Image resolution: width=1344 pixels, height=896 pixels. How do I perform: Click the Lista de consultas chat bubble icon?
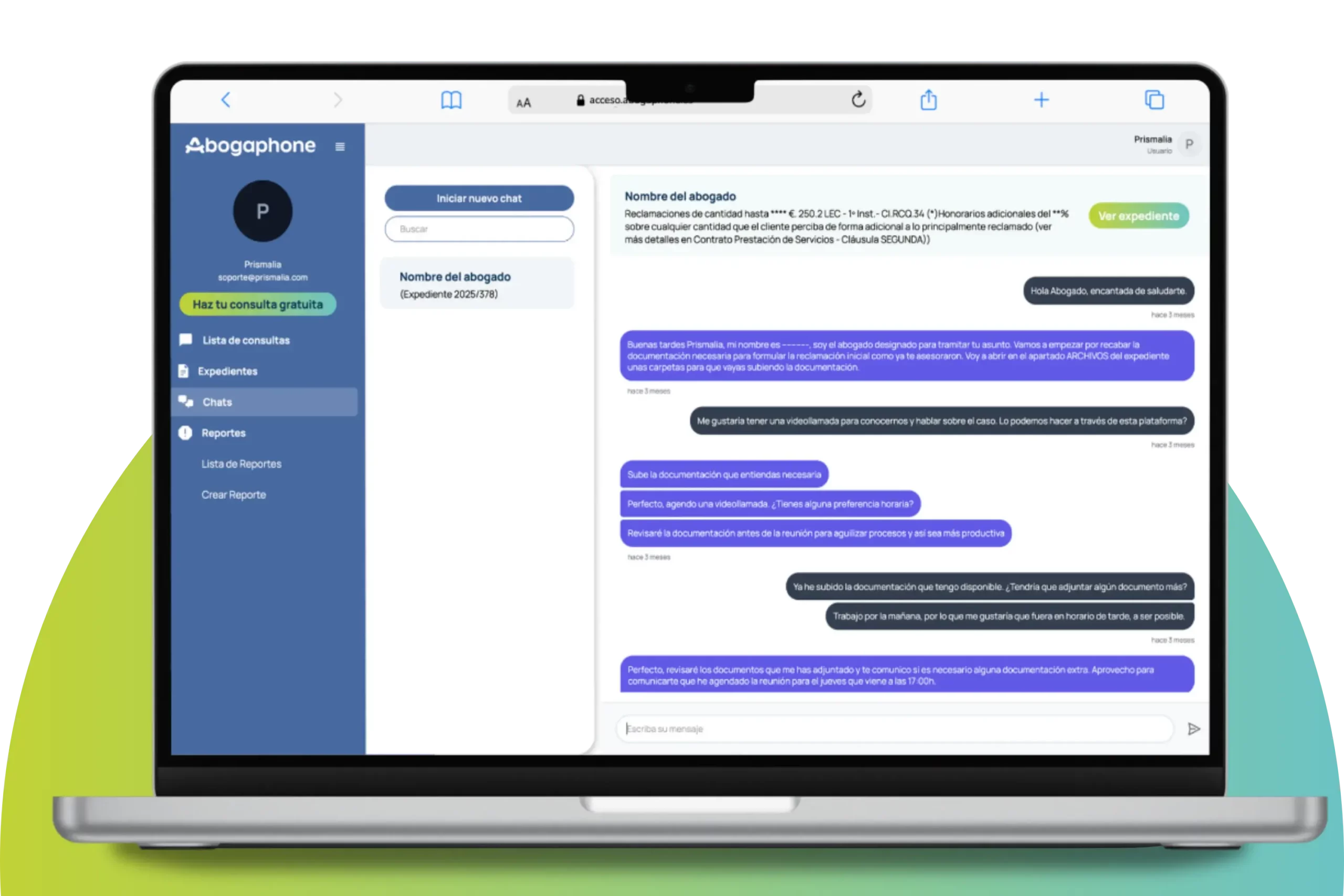185,340
